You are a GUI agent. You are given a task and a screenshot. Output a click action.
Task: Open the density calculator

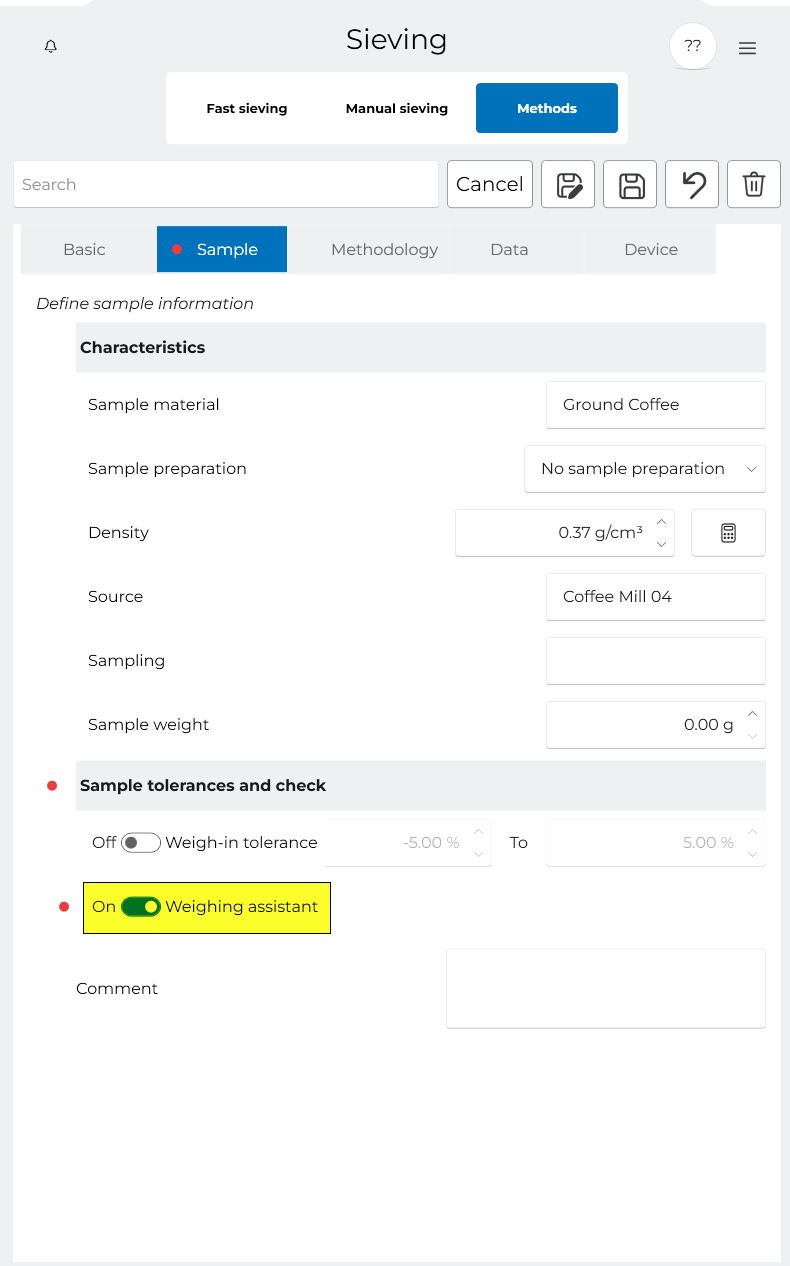[x=728, y=533]
